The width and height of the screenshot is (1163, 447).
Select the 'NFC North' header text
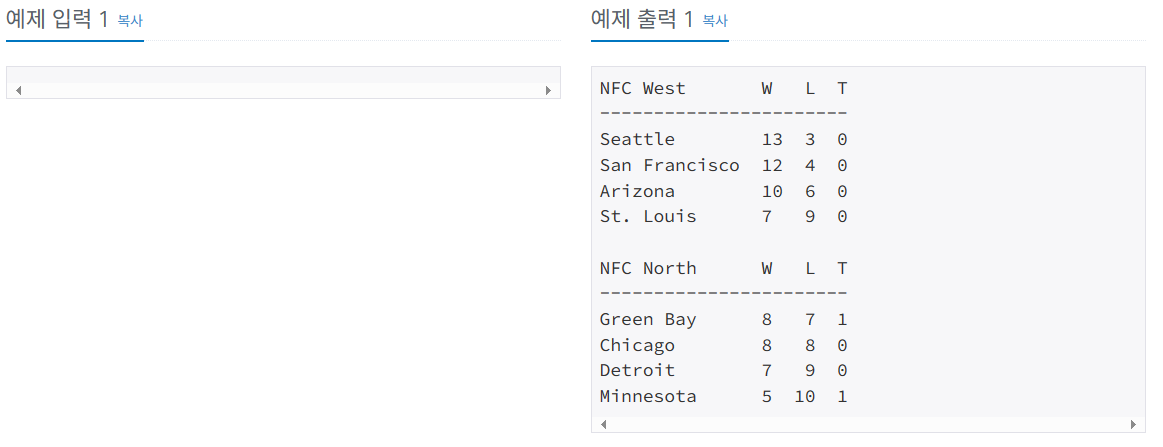click(648, 268)
